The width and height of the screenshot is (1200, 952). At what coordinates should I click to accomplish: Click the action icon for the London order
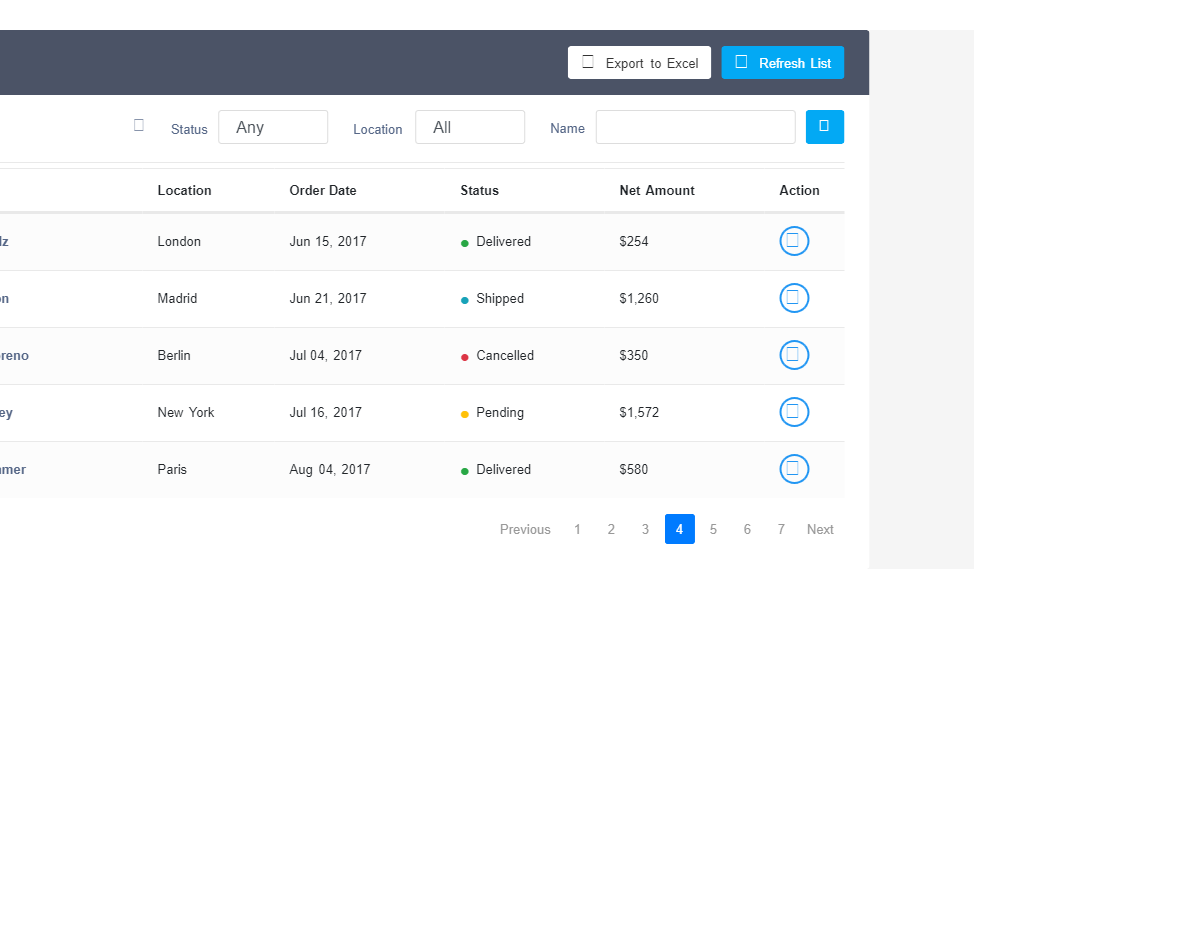point(794,241)
